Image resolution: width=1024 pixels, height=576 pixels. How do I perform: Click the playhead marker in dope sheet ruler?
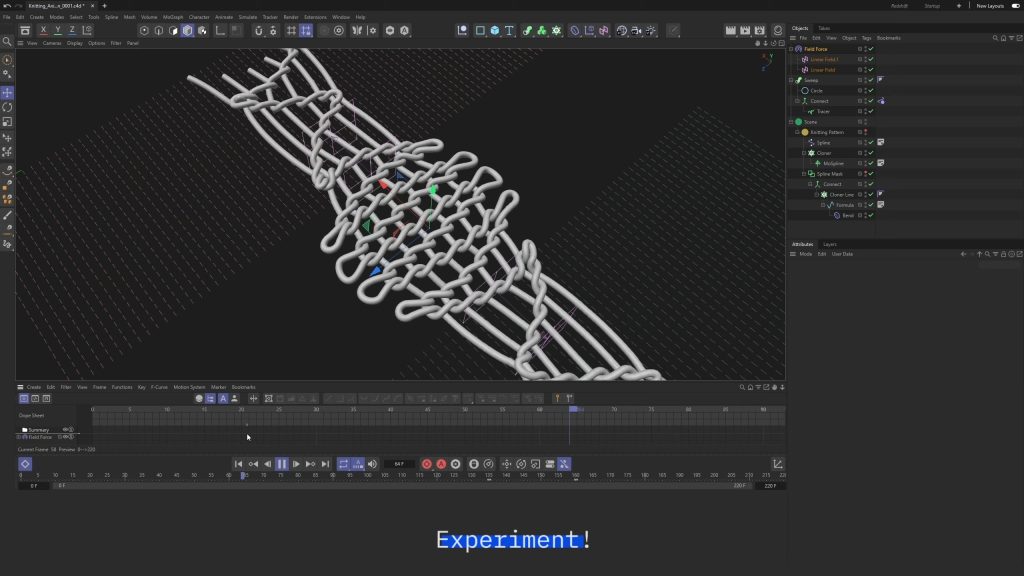click(573, 409)
